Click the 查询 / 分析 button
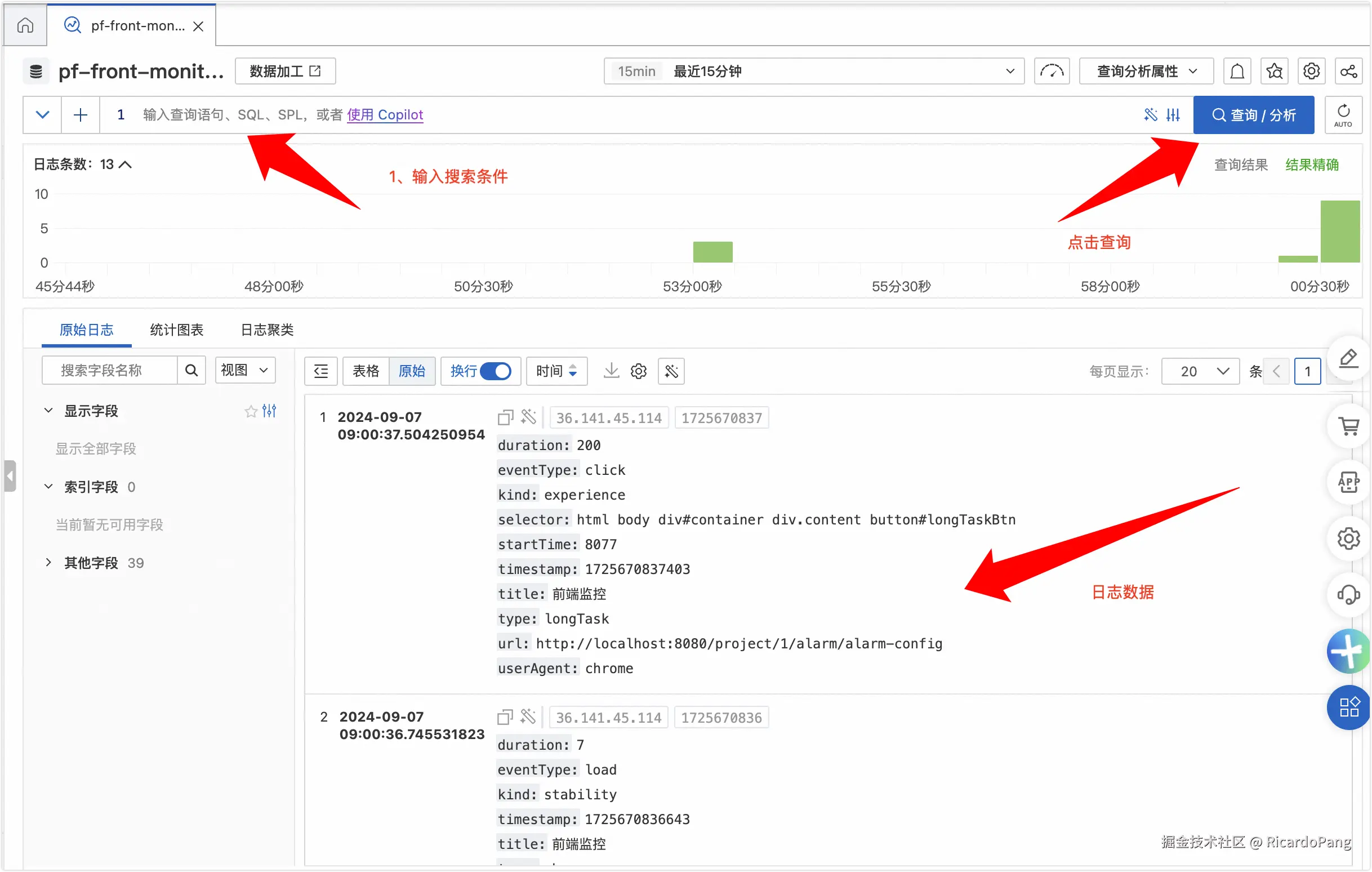Screen dimensions: 1372x872 (1254, 114)
